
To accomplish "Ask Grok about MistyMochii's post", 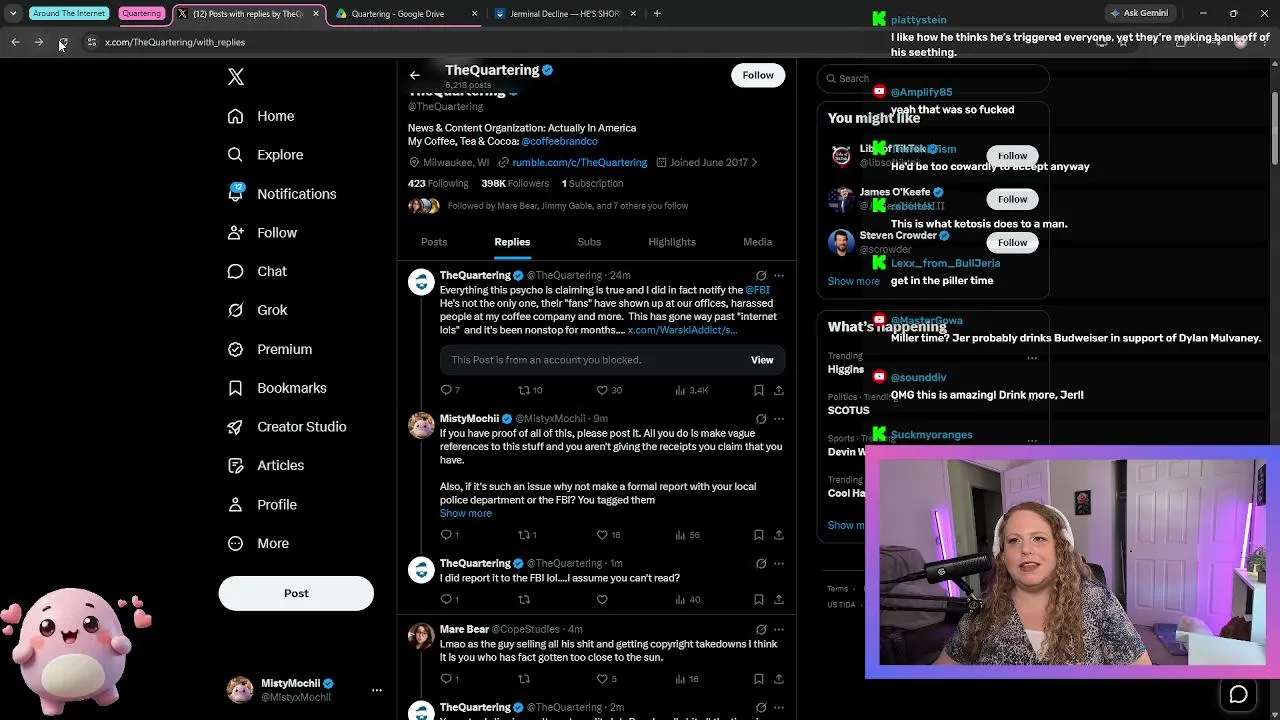I will [761, 419].
